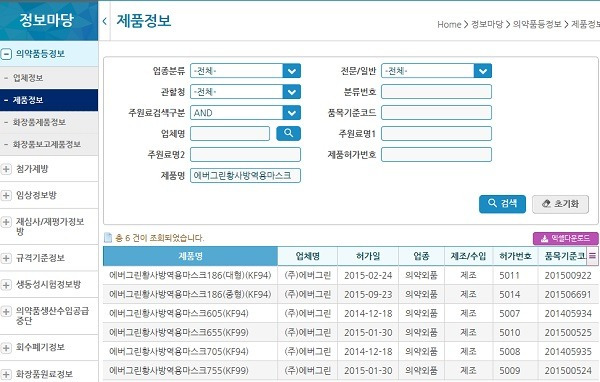The height and width of the screenshot is (382, 600).
Task: Click permit number 5010
Action: 509,333
